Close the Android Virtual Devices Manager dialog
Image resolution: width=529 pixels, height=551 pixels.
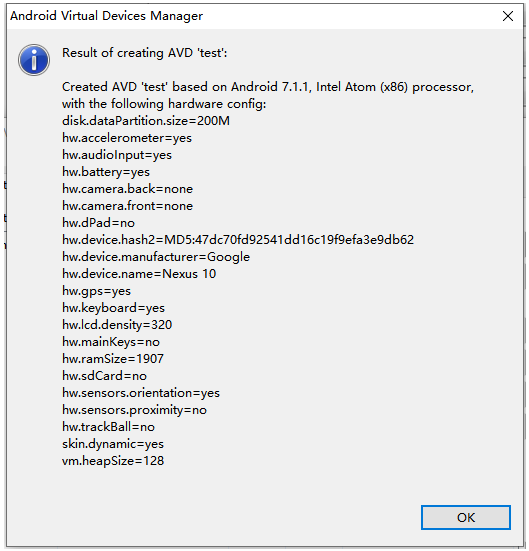tap(508, 16)
